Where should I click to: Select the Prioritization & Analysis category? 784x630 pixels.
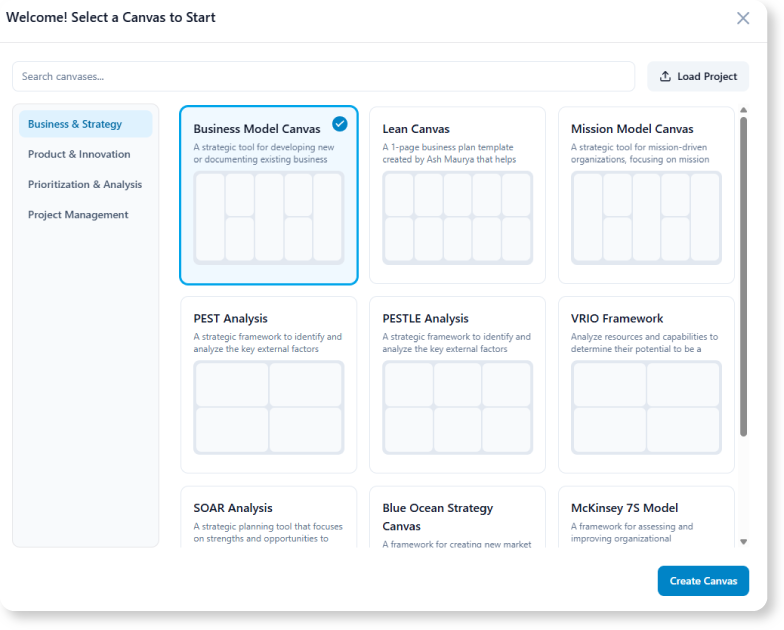point(85,184)
